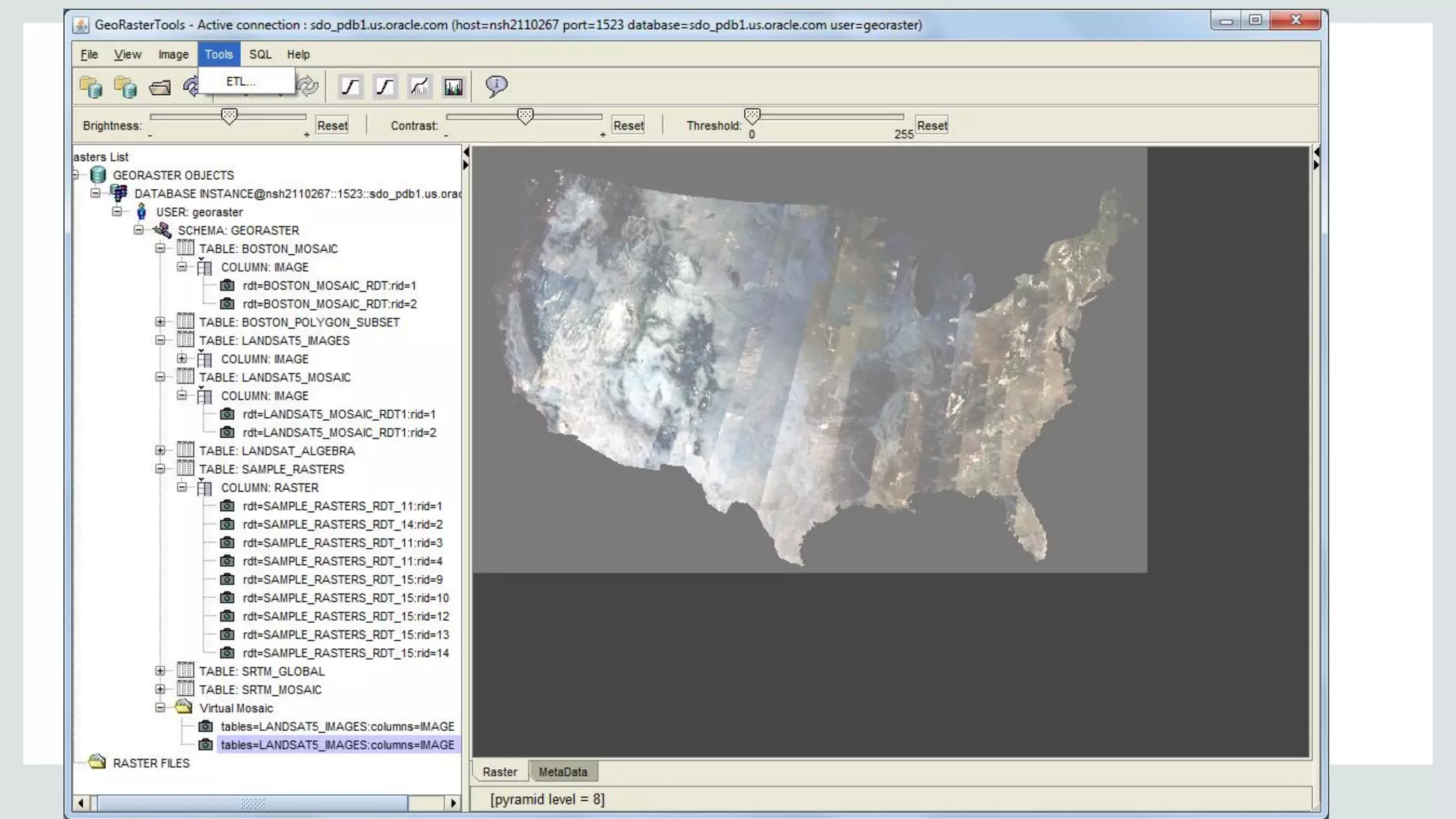Reset the Brightness setting

tap(332, 126)
